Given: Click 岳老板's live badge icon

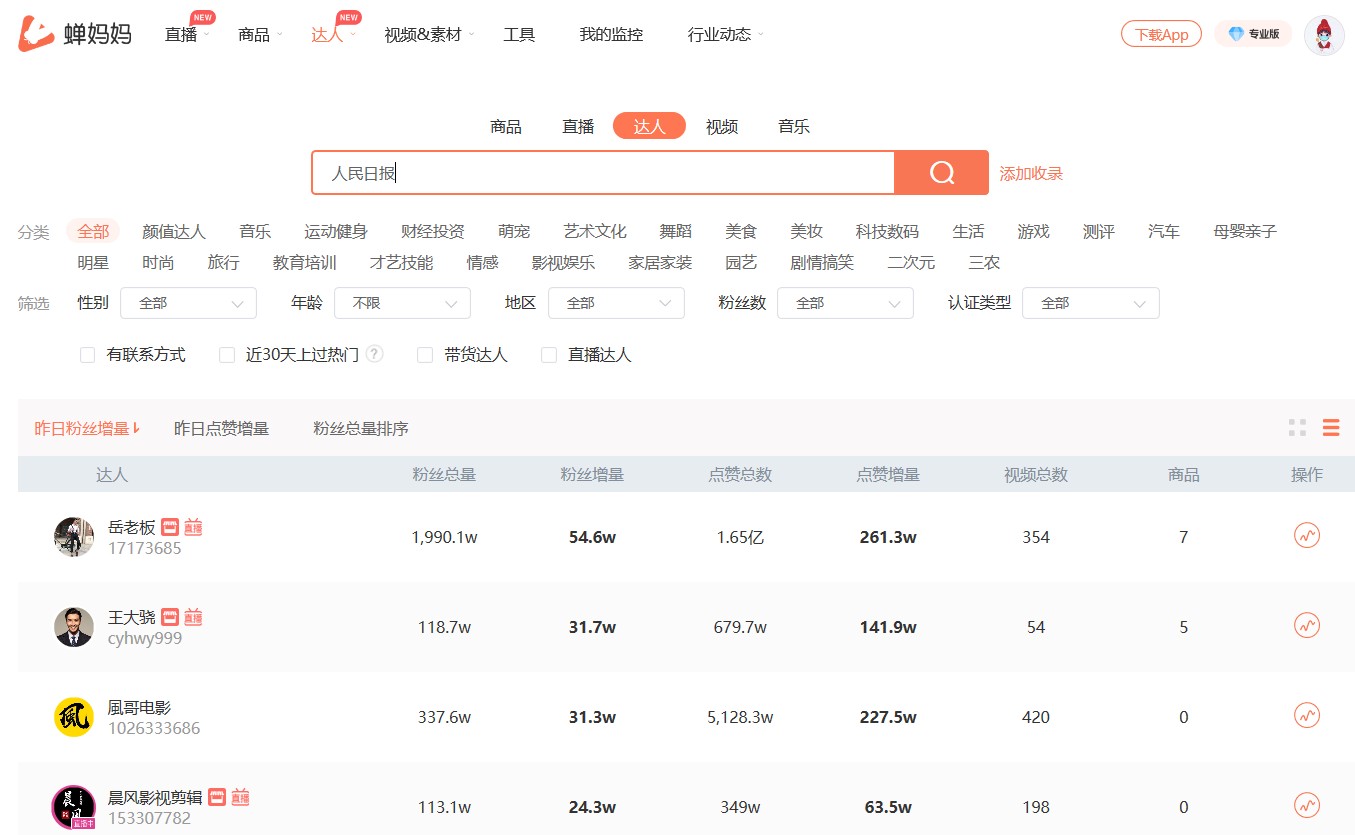Looking at the screenshot, I should [193, 527].
